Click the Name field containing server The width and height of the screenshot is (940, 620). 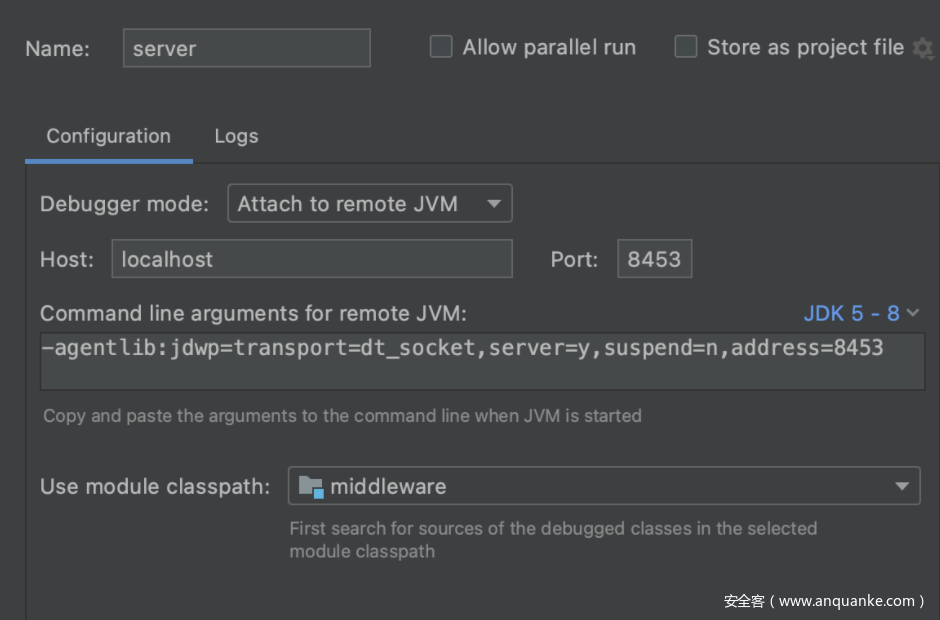pos(246,48)
